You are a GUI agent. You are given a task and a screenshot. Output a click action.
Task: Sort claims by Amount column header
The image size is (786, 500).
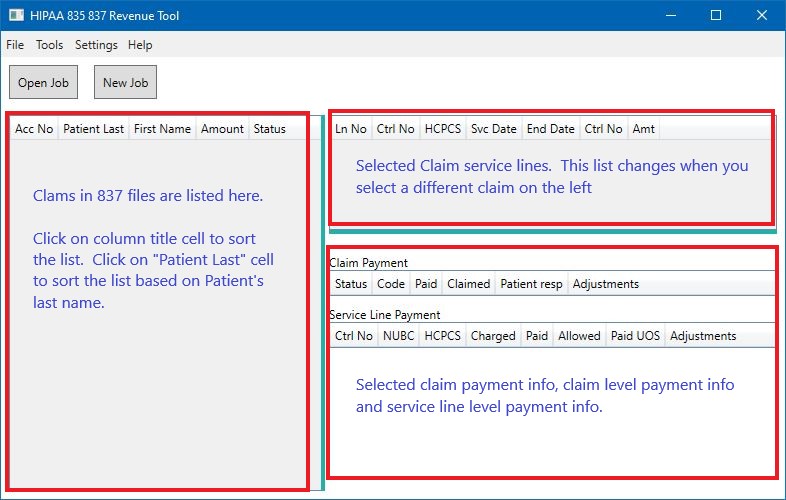pos(222,129)
